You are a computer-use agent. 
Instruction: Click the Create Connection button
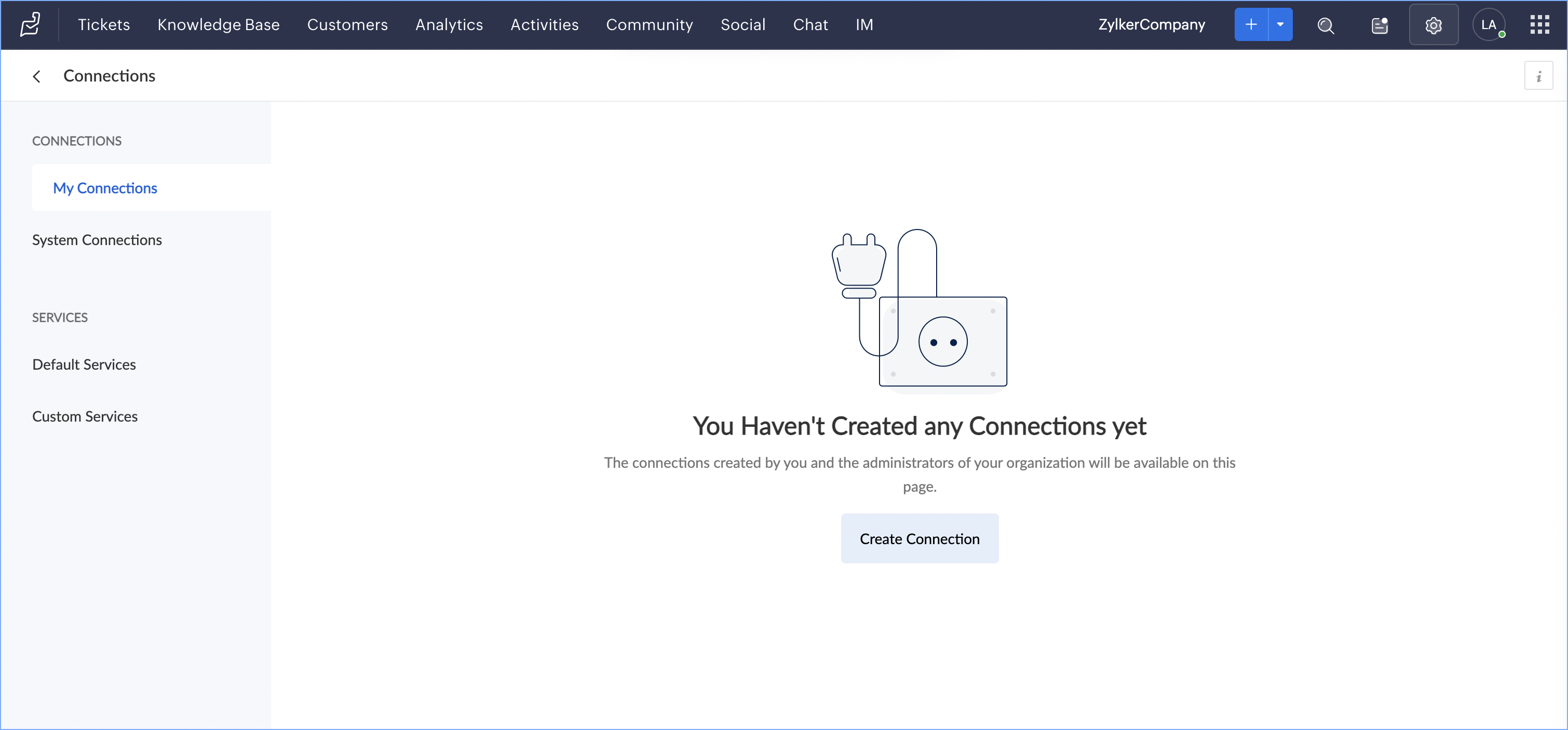click(x=920, y=538)
